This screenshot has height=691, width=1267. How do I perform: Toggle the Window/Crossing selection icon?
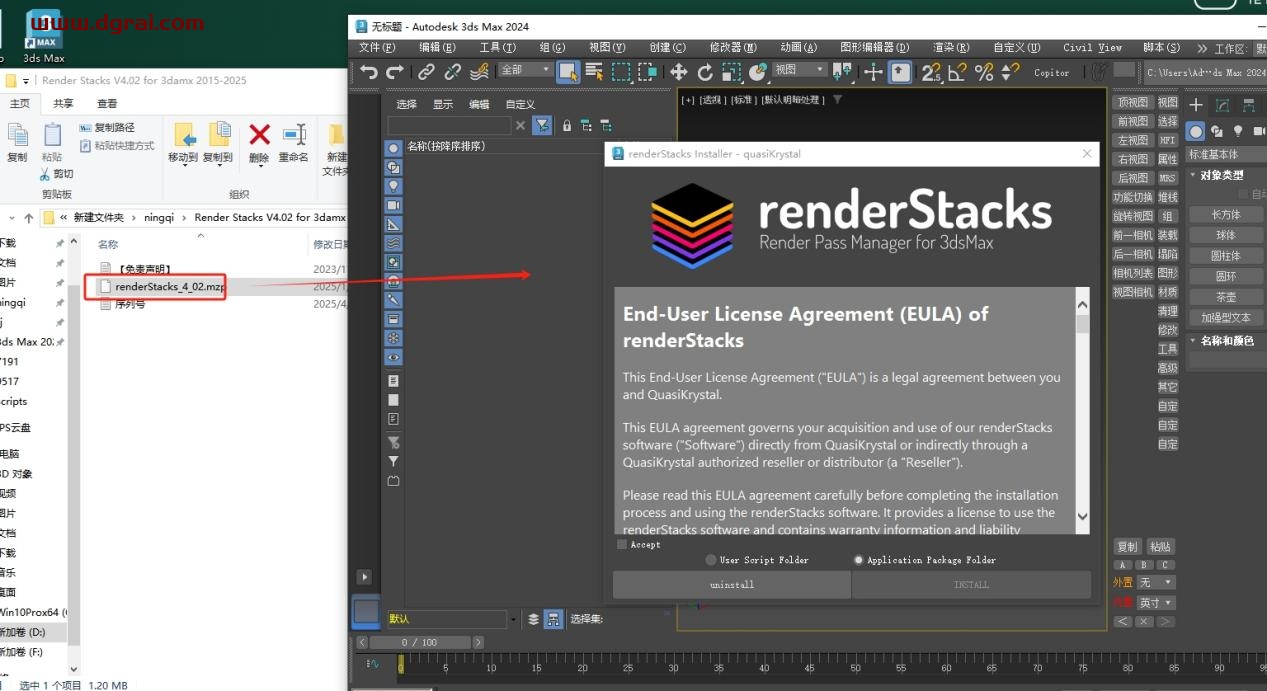click(x=648, y=72)
